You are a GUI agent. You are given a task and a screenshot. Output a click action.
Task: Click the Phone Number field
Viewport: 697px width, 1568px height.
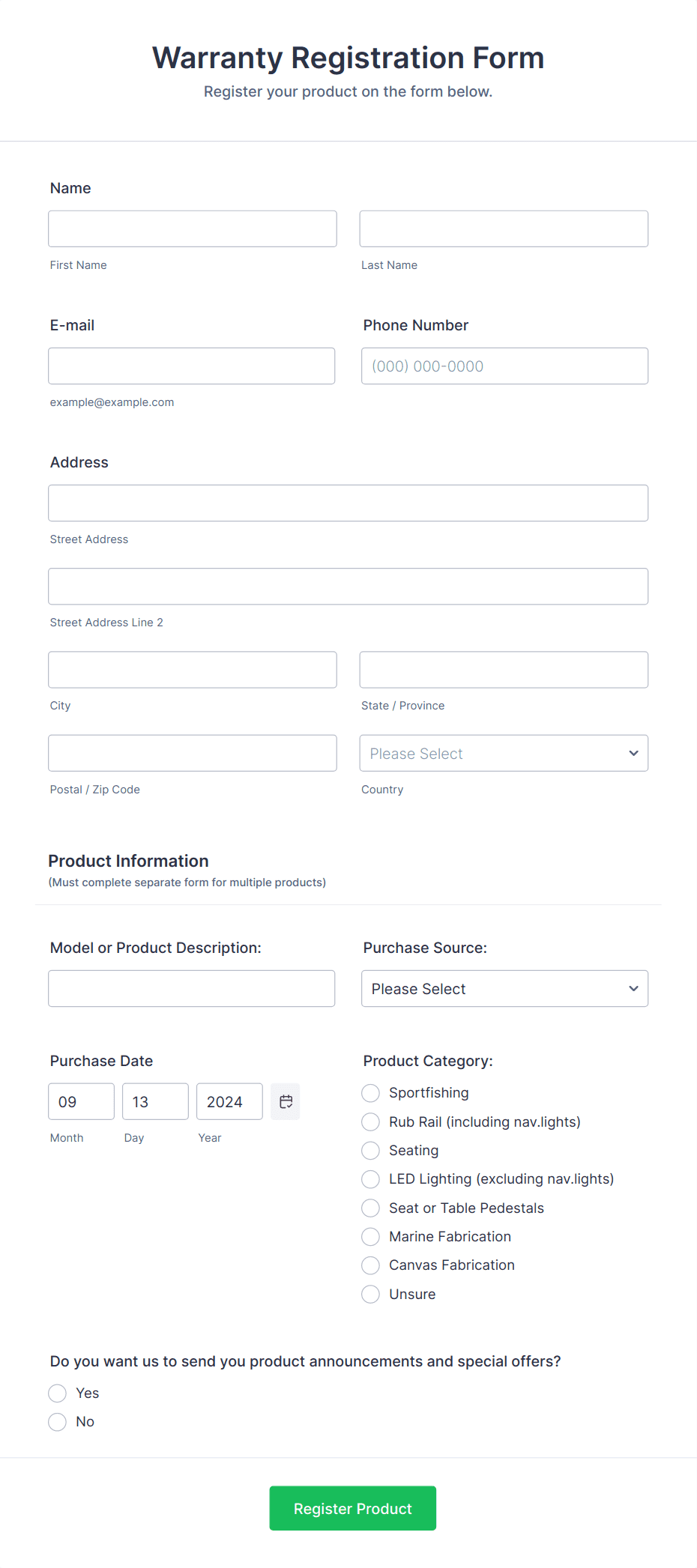pyautogui.click(x=504, y=366)
